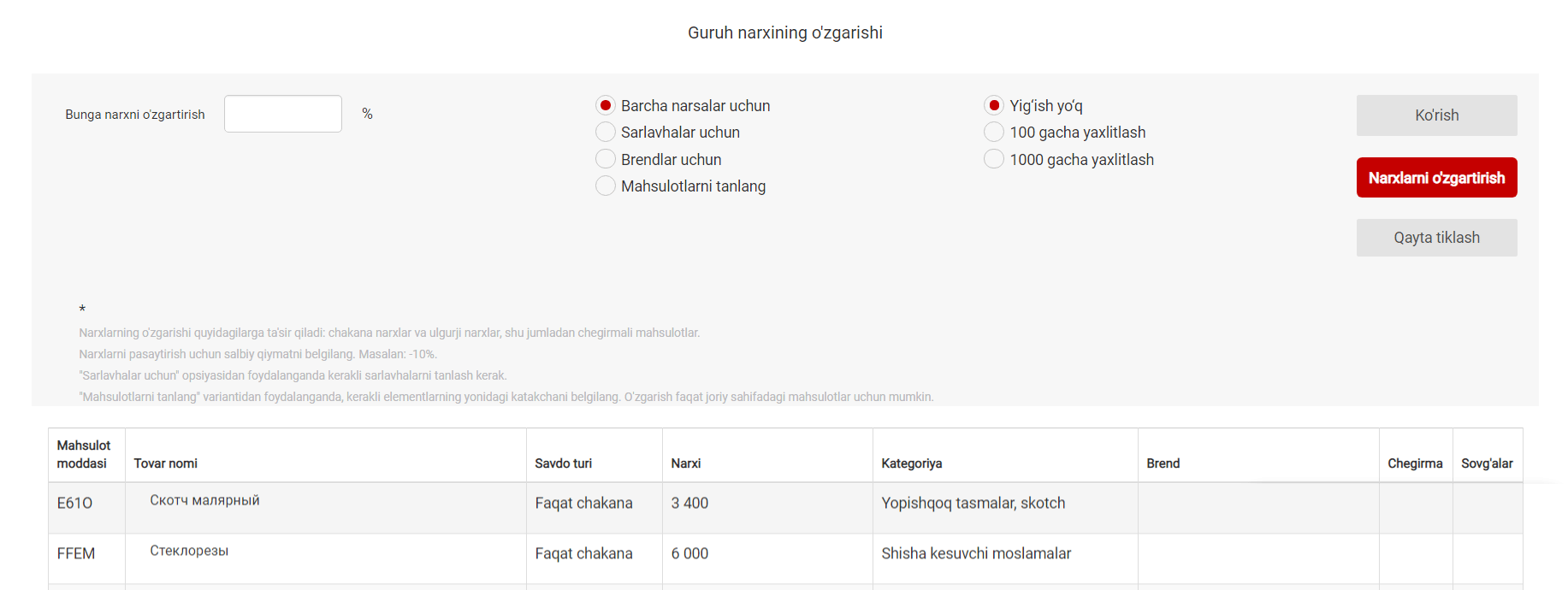Apply changes with 'Narxlarni o'zgartirish' button

1437,178
